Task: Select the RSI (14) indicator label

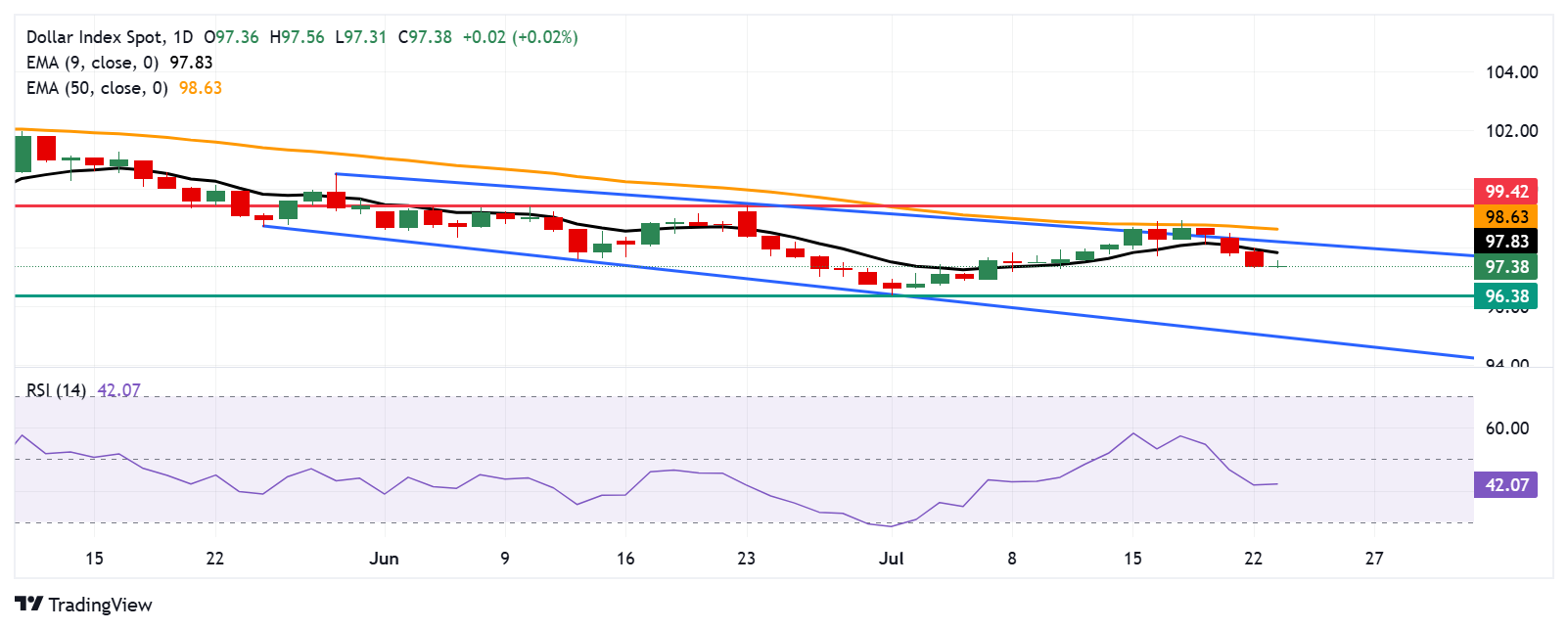Action: pos(56,390)
